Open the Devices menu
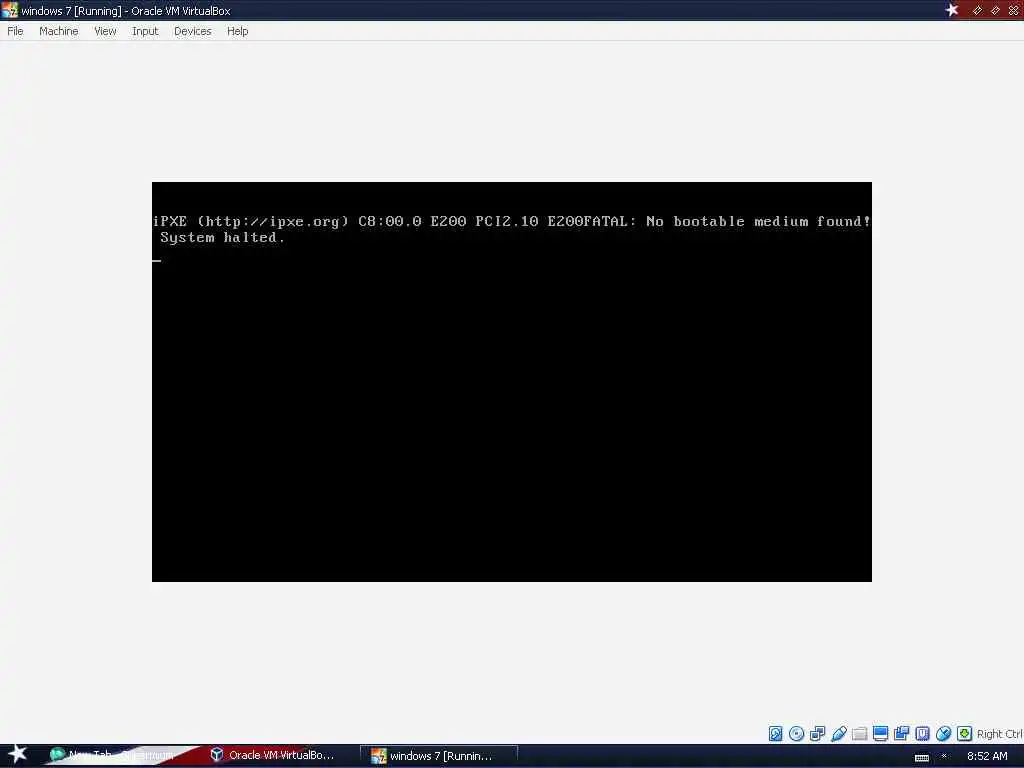The image size is (1024, 768). pyautogui.click(x=193, y=31)
